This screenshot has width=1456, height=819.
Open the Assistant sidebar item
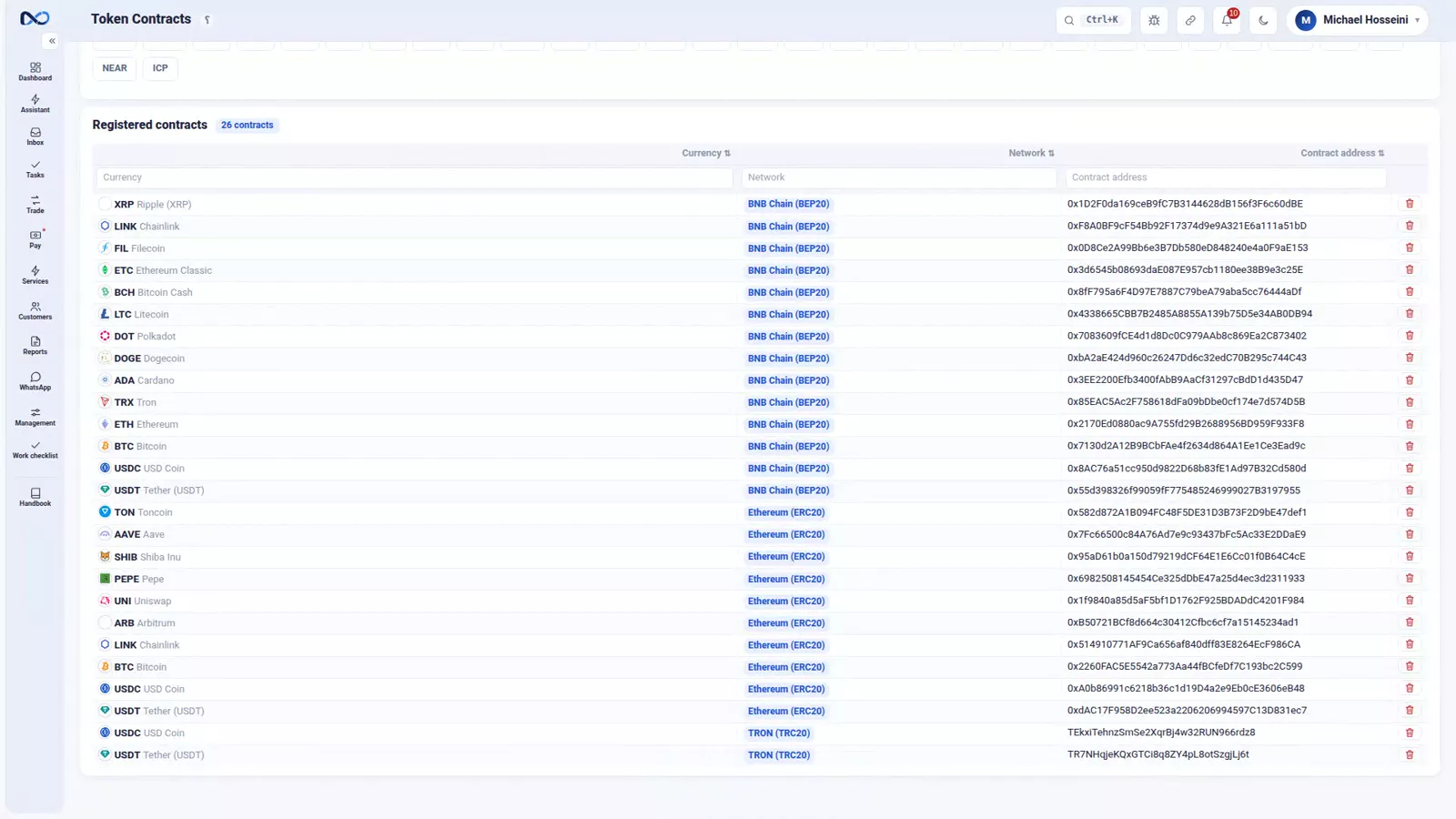pos(35,104)
